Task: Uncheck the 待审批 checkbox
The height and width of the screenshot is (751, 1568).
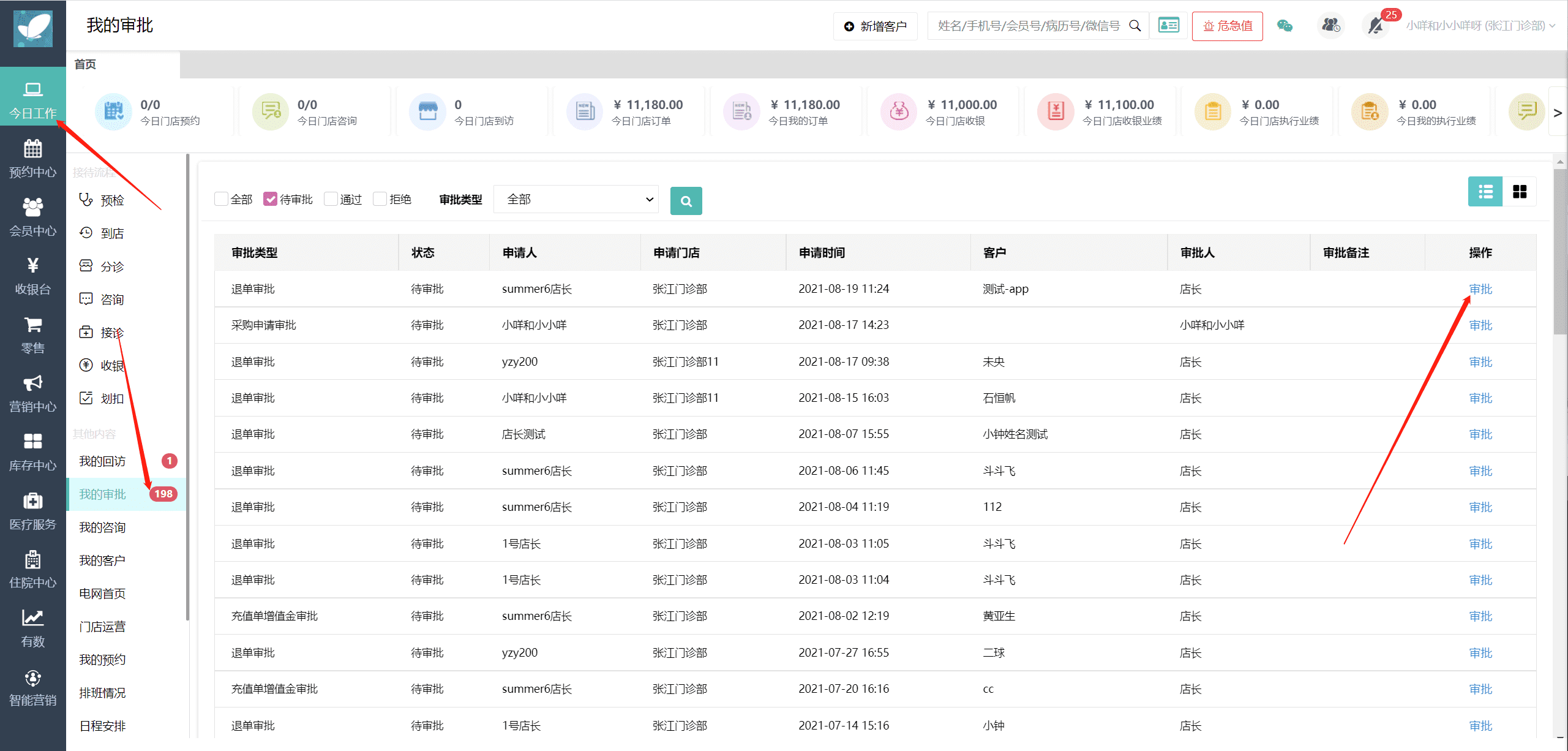Action: pos(270,199)
